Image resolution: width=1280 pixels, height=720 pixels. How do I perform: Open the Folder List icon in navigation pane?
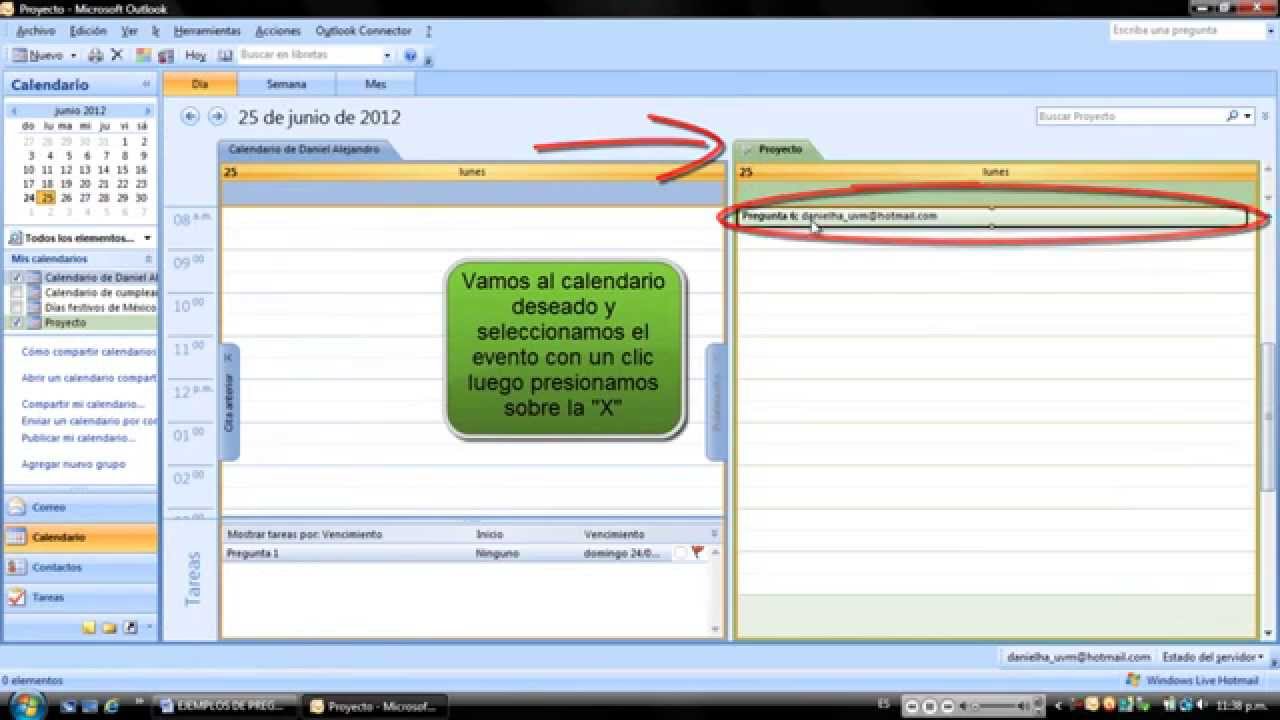pyautogui.click(x=109, y=628)
